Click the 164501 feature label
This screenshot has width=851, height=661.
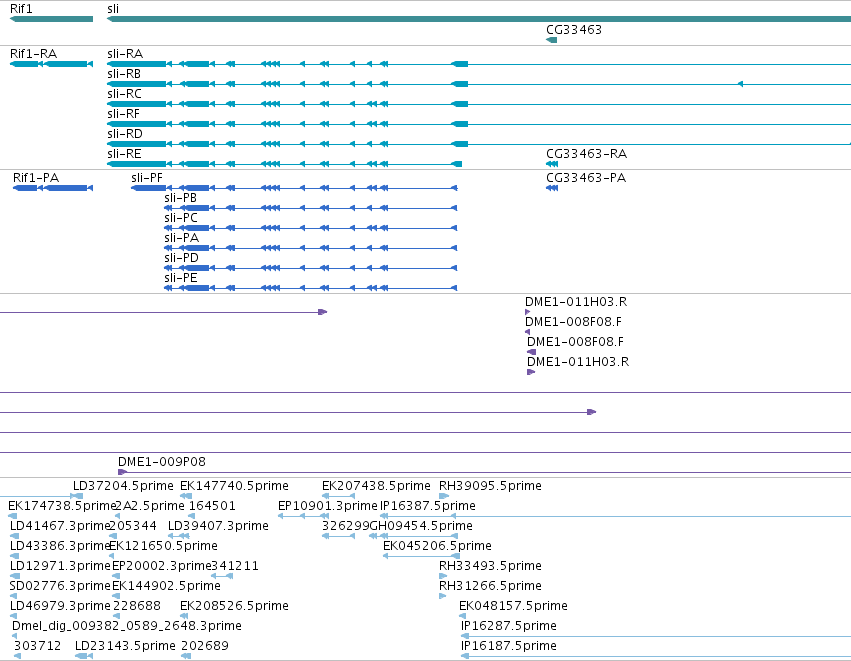212,506
